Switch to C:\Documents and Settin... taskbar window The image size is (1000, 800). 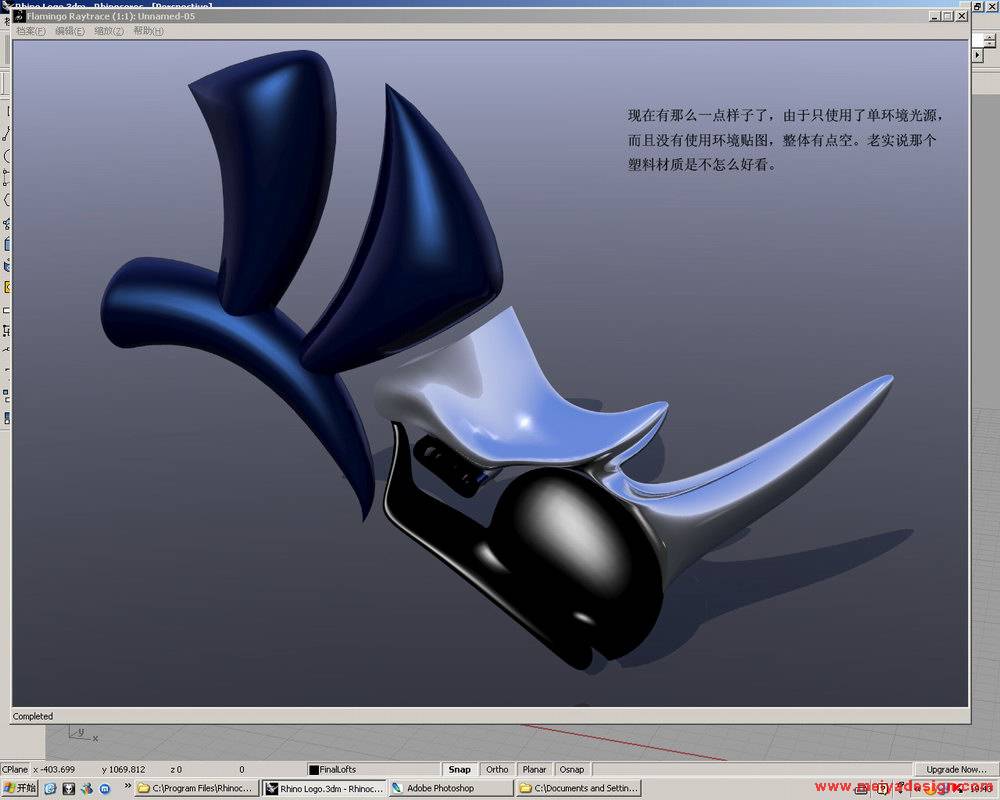tap(578, 789)
